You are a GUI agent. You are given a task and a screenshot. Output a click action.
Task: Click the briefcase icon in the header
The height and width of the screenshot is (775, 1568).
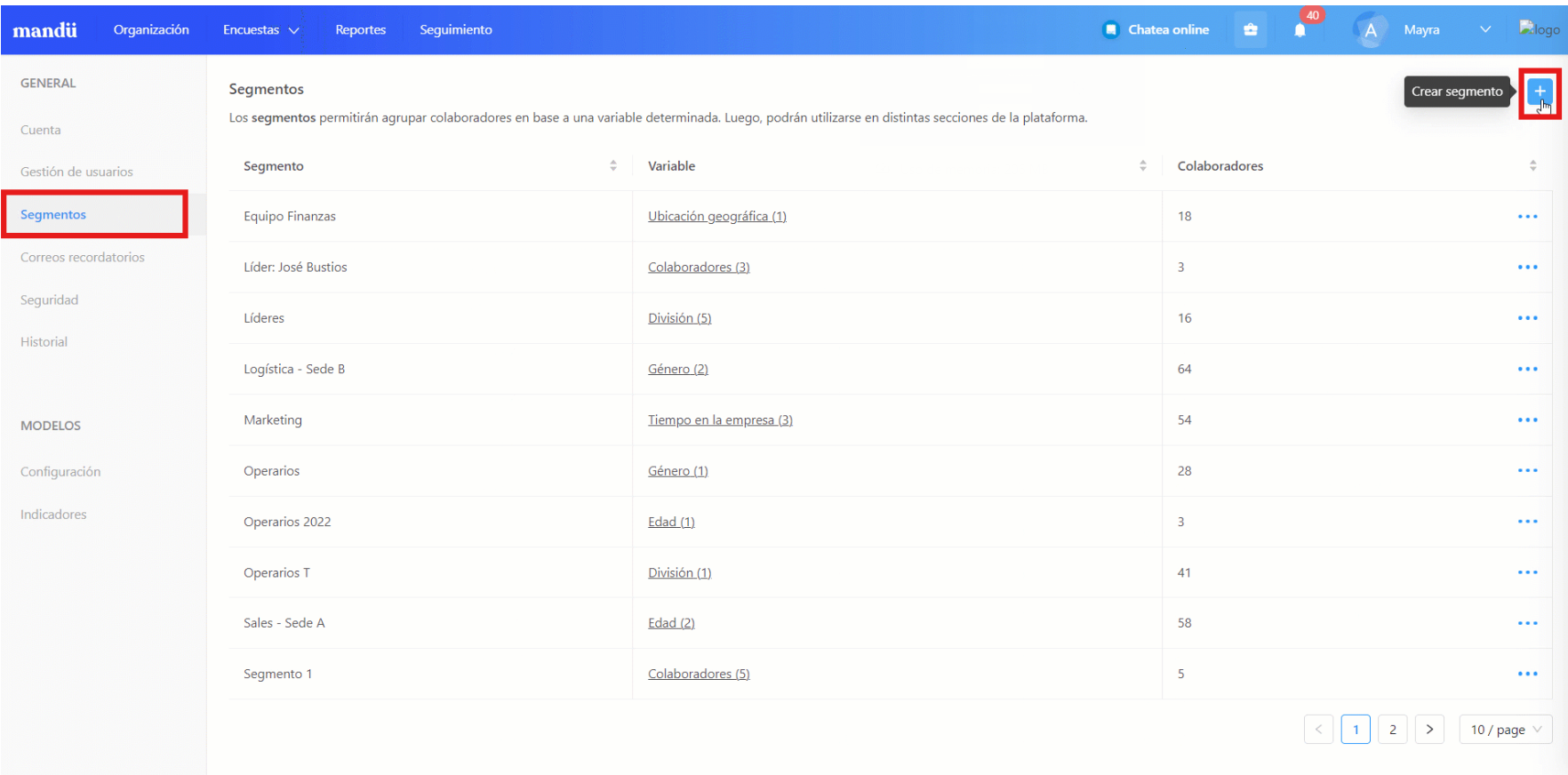tap(1251, 30)
